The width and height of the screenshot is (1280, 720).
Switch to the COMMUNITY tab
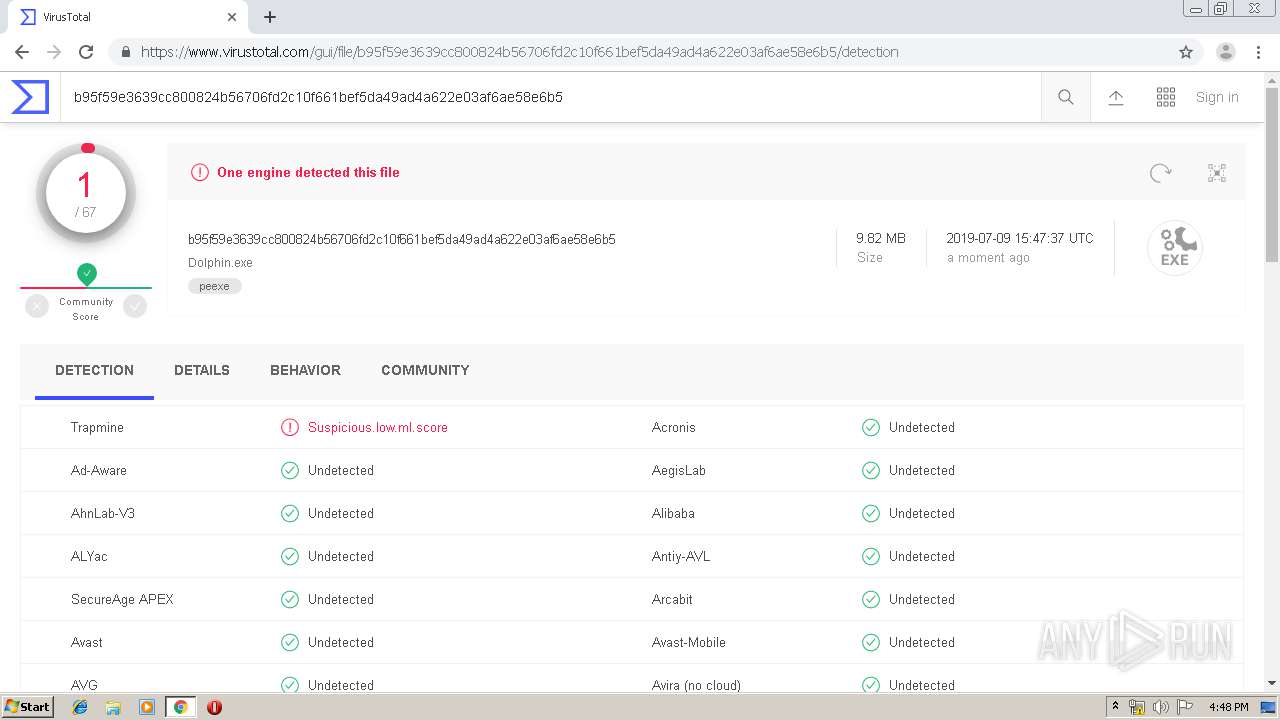(425, 370)
